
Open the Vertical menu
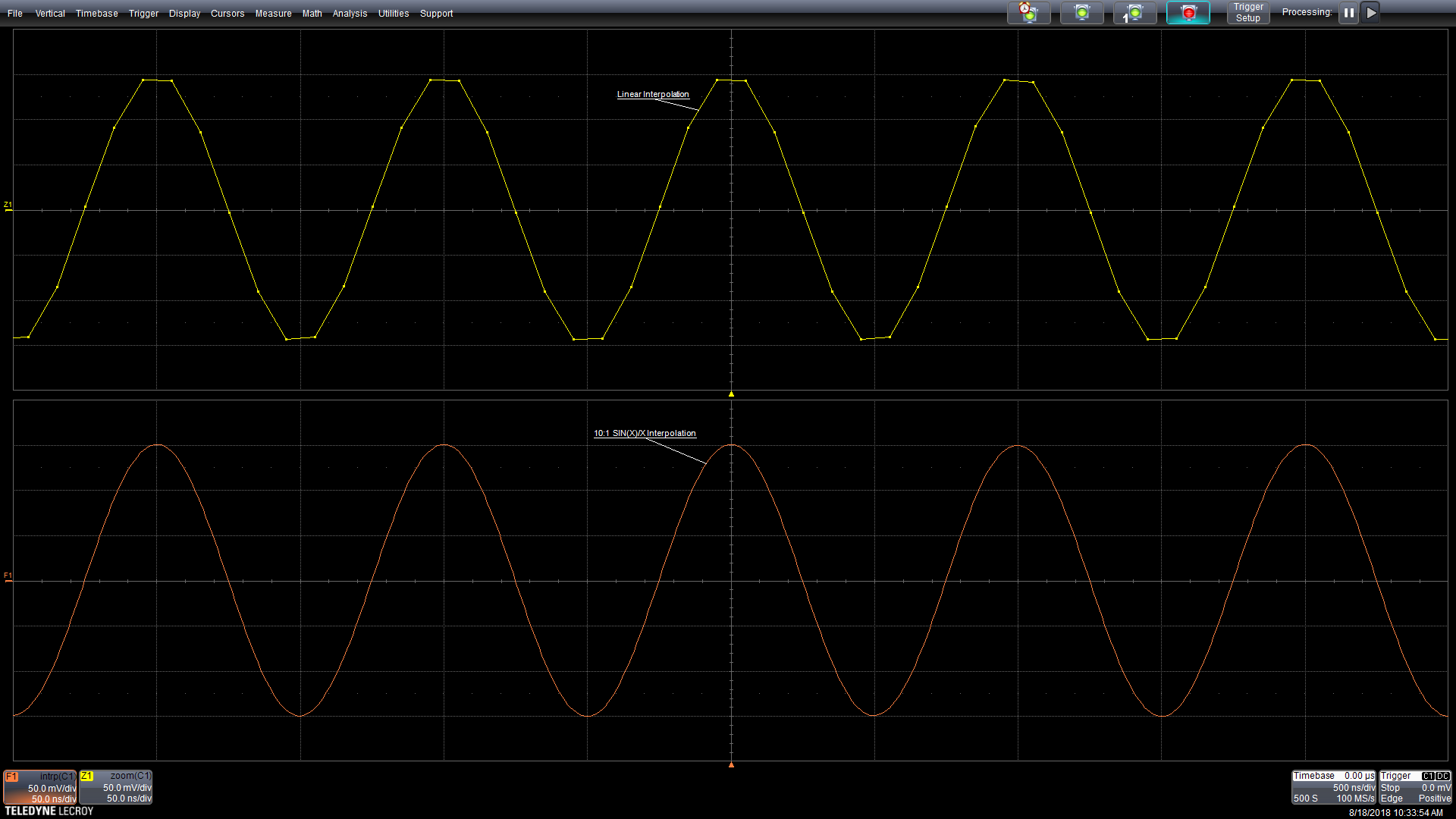click(x=50, y=14)
